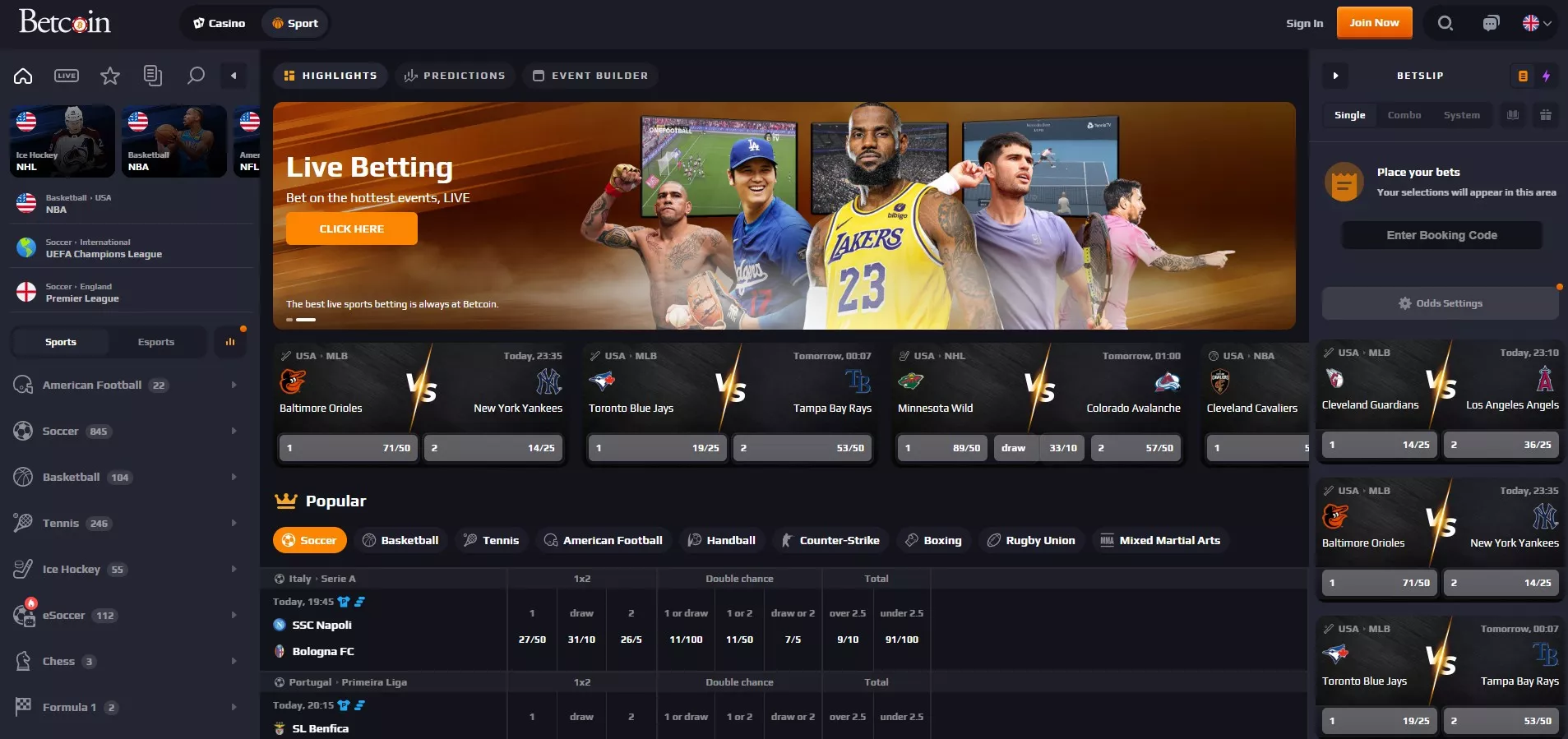
Task: Collapse the left sidebar arrow
Action: [234, 76]
